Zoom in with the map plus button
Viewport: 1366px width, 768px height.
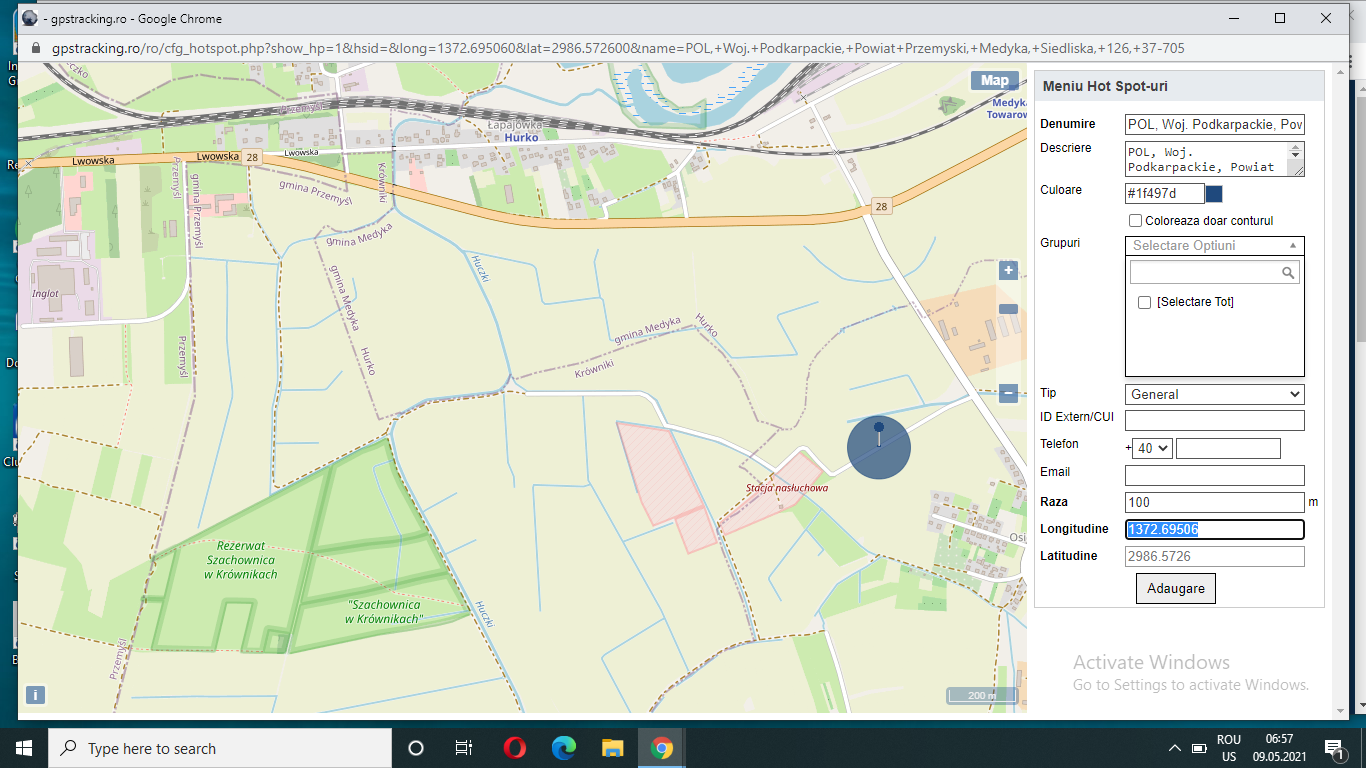tap(1008, 270)
